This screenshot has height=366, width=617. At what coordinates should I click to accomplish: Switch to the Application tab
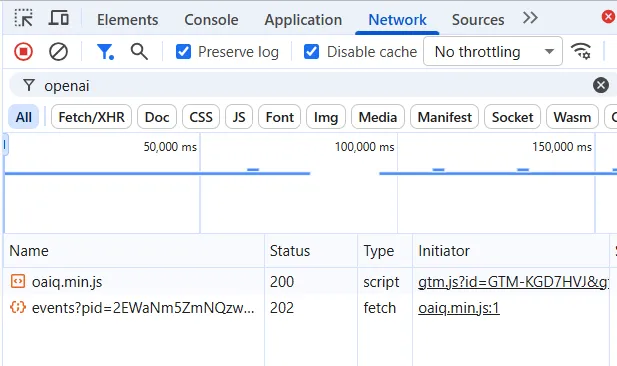click(303, 20)
